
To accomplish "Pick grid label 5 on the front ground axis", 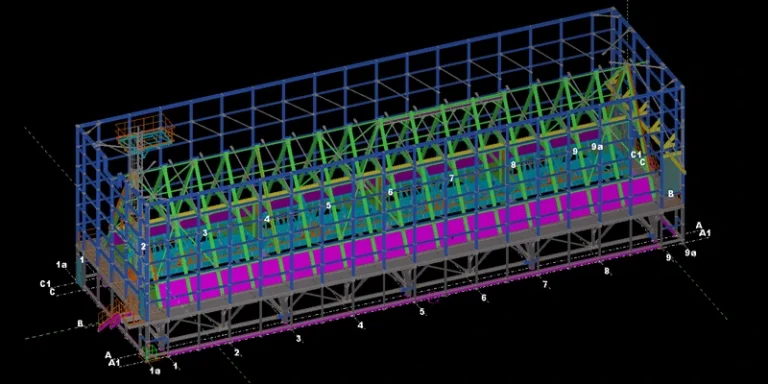I will (422, 311).
